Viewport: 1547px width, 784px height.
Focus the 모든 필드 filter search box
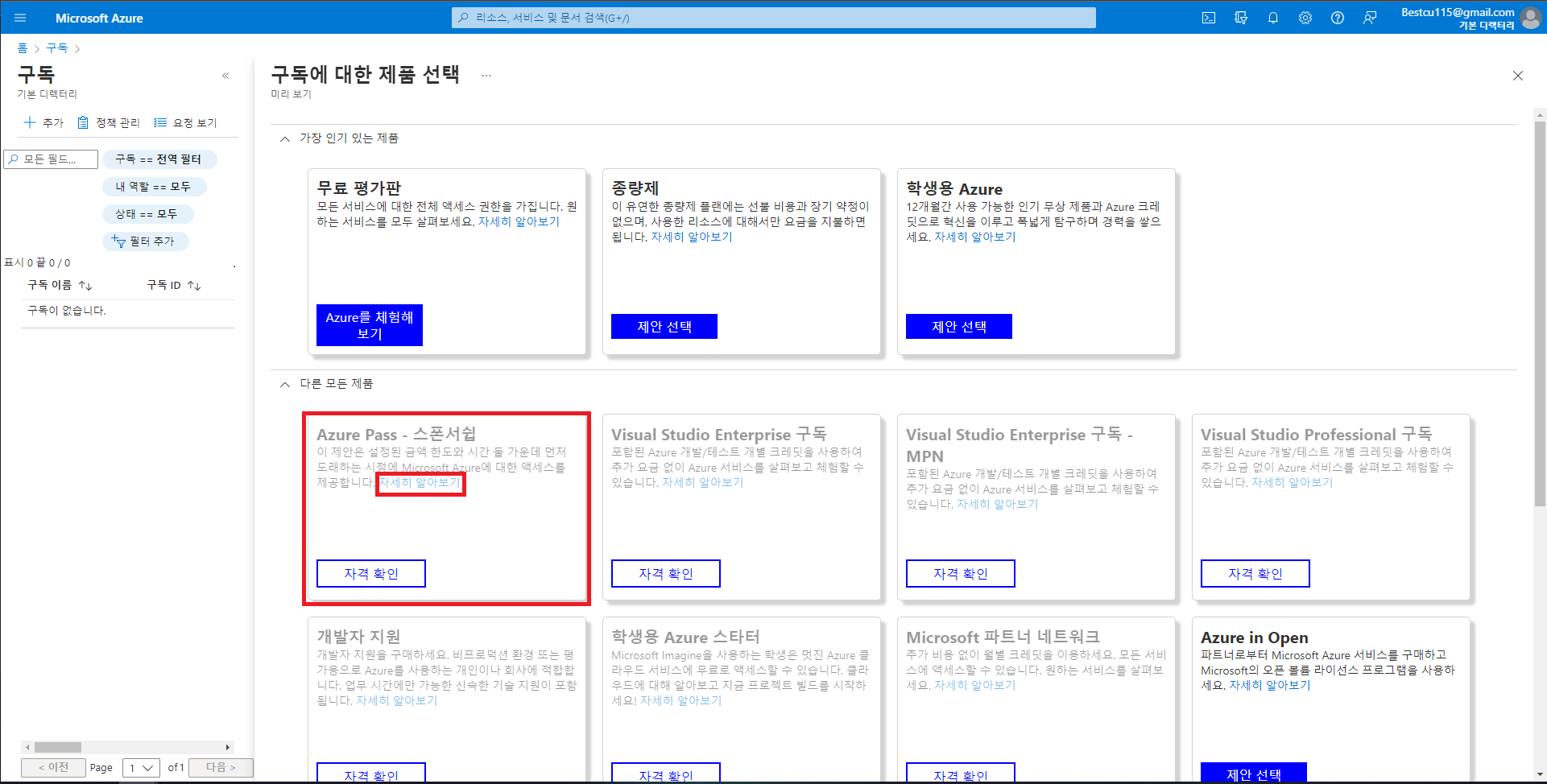[52, 159]
